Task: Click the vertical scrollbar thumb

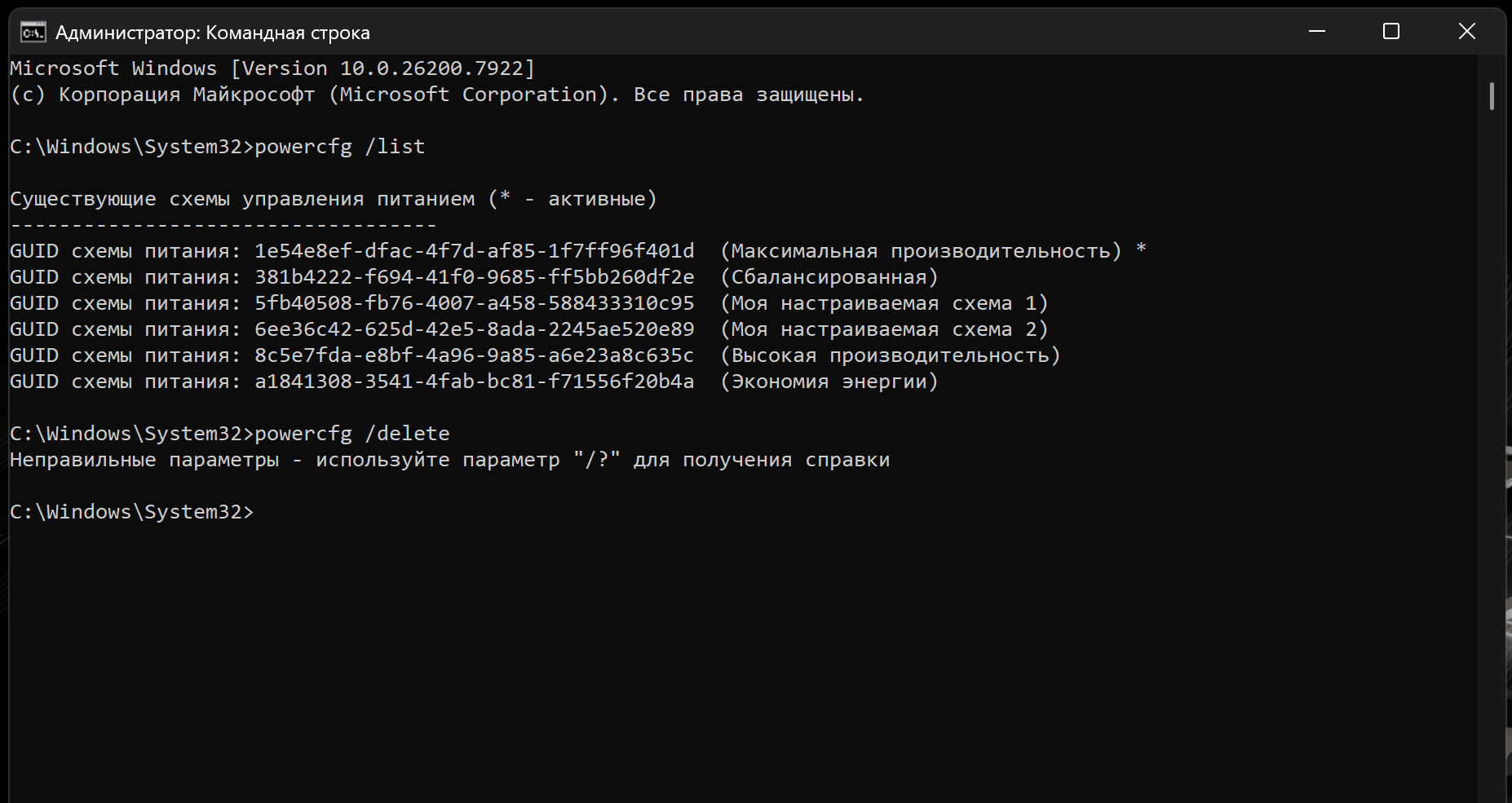Action: (1492, 96)
